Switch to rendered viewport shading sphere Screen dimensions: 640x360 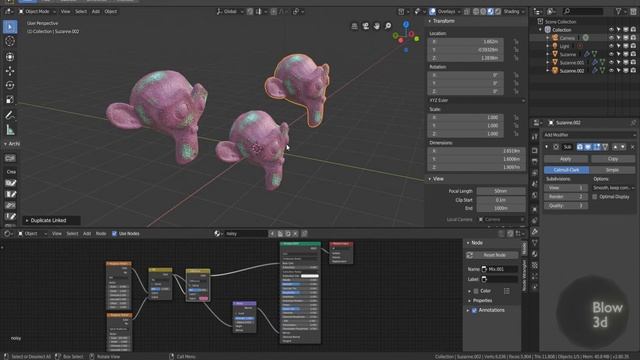[x=498, y=11]
